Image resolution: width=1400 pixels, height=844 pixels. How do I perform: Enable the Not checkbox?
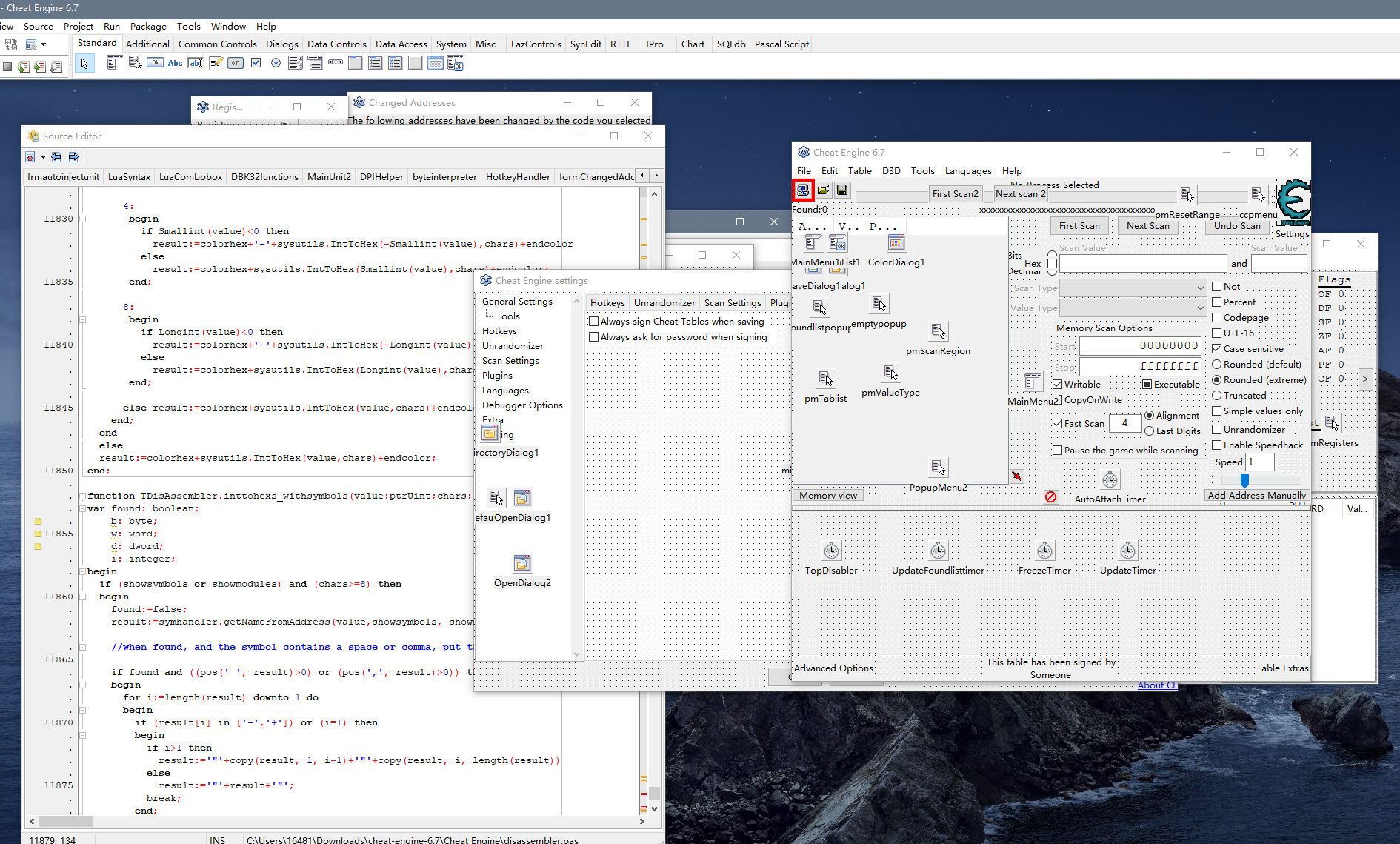pyautogui.click(x=1217, y=287)
